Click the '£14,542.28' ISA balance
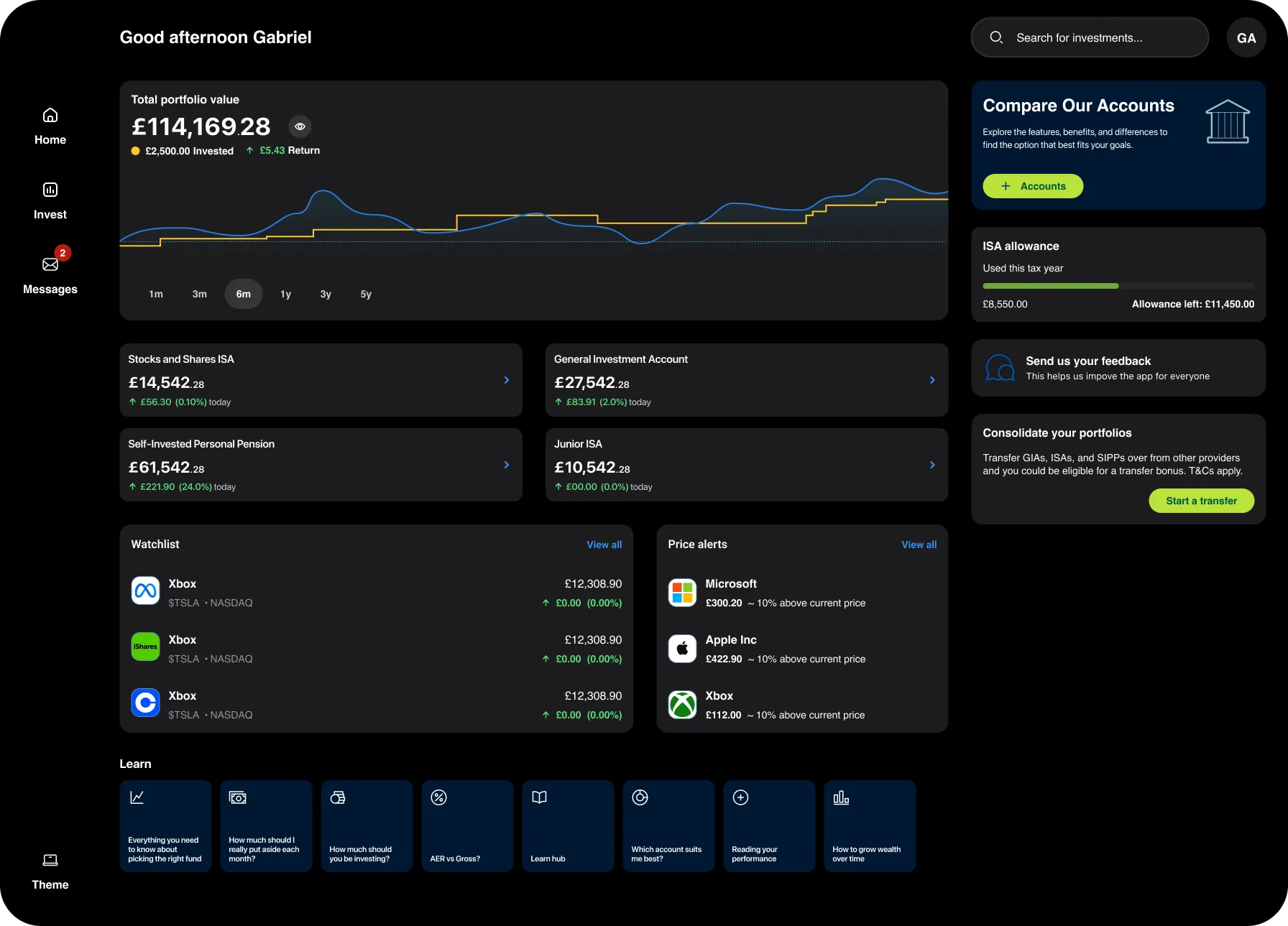Viewport: 1288px width, 926px height. click(x=166, y=382)
